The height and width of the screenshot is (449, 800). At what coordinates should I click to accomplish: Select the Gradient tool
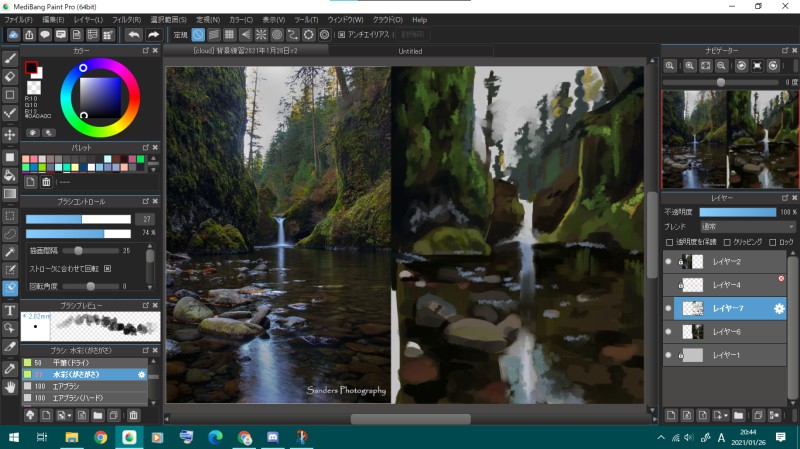(10, 194)
